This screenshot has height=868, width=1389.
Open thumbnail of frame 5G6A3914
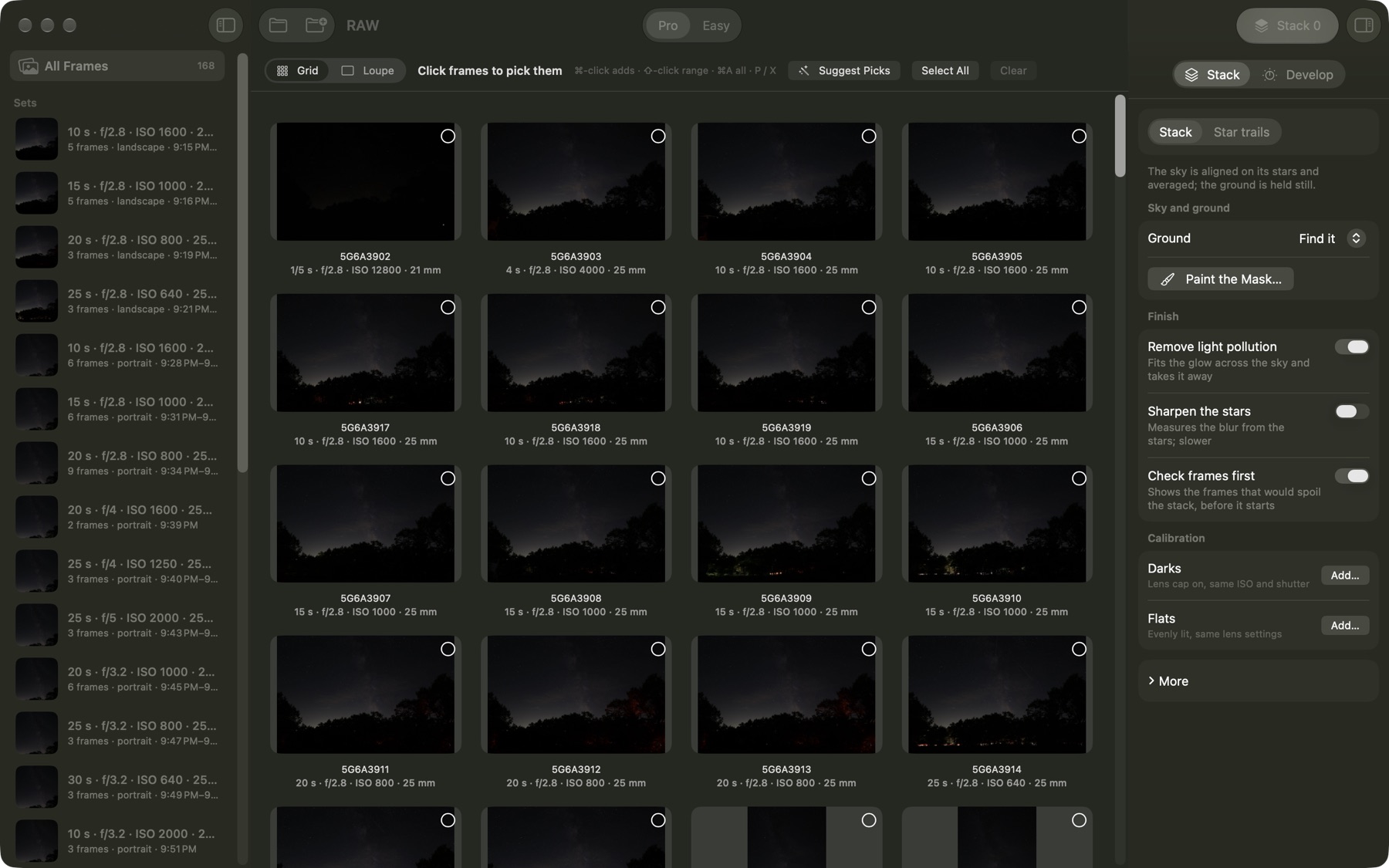[x=996, y=694]
